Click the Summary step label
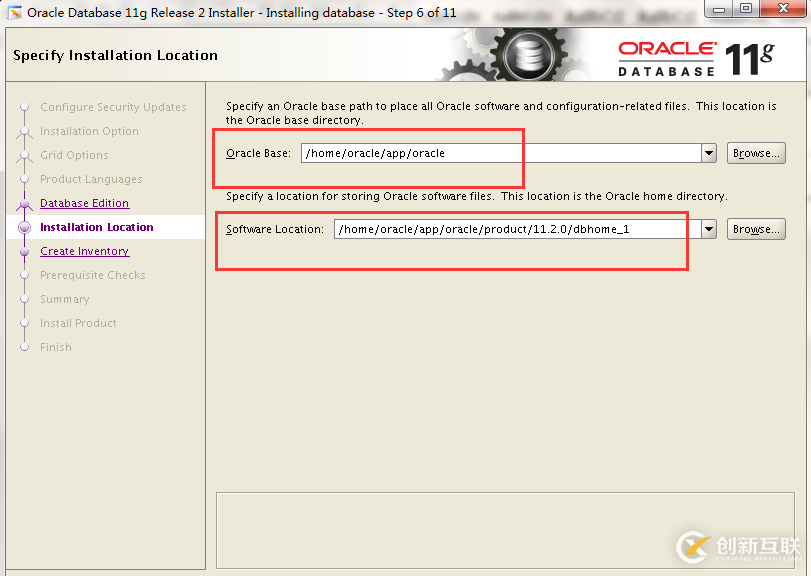Image resolution: width=811 pixels, height=576 pixels. (65, 299)
